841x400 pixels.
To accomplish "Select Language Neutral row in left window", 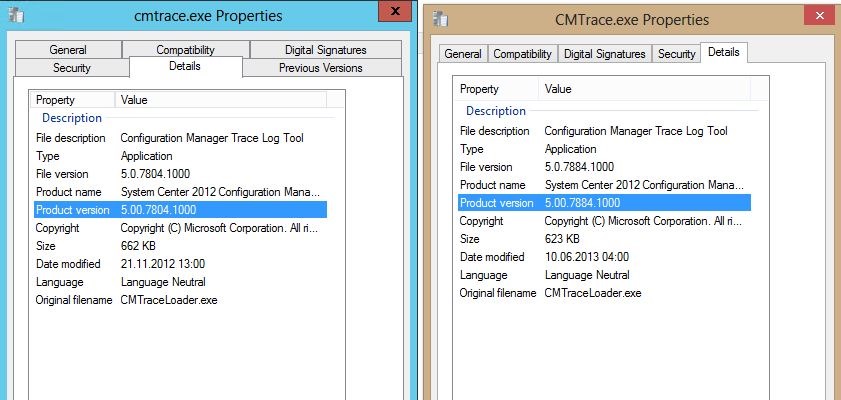I will click(x=180, y=282).
